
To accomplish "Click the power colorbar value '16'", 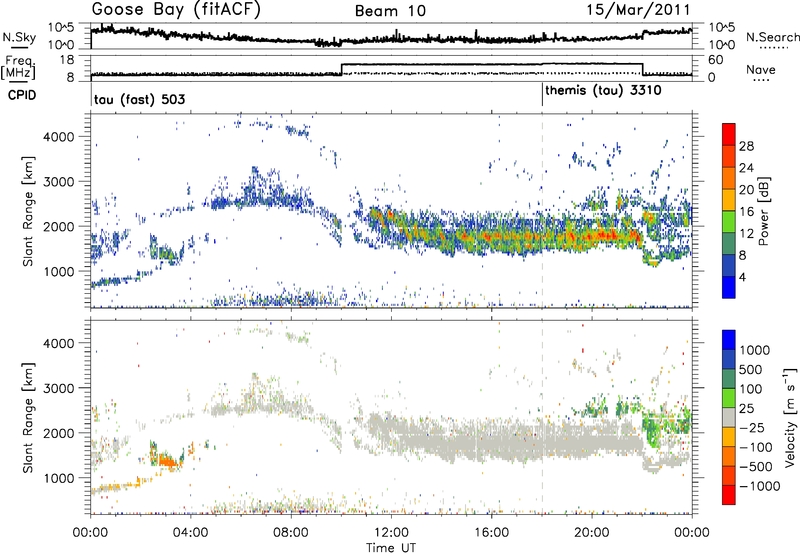I will coord(746,212).
